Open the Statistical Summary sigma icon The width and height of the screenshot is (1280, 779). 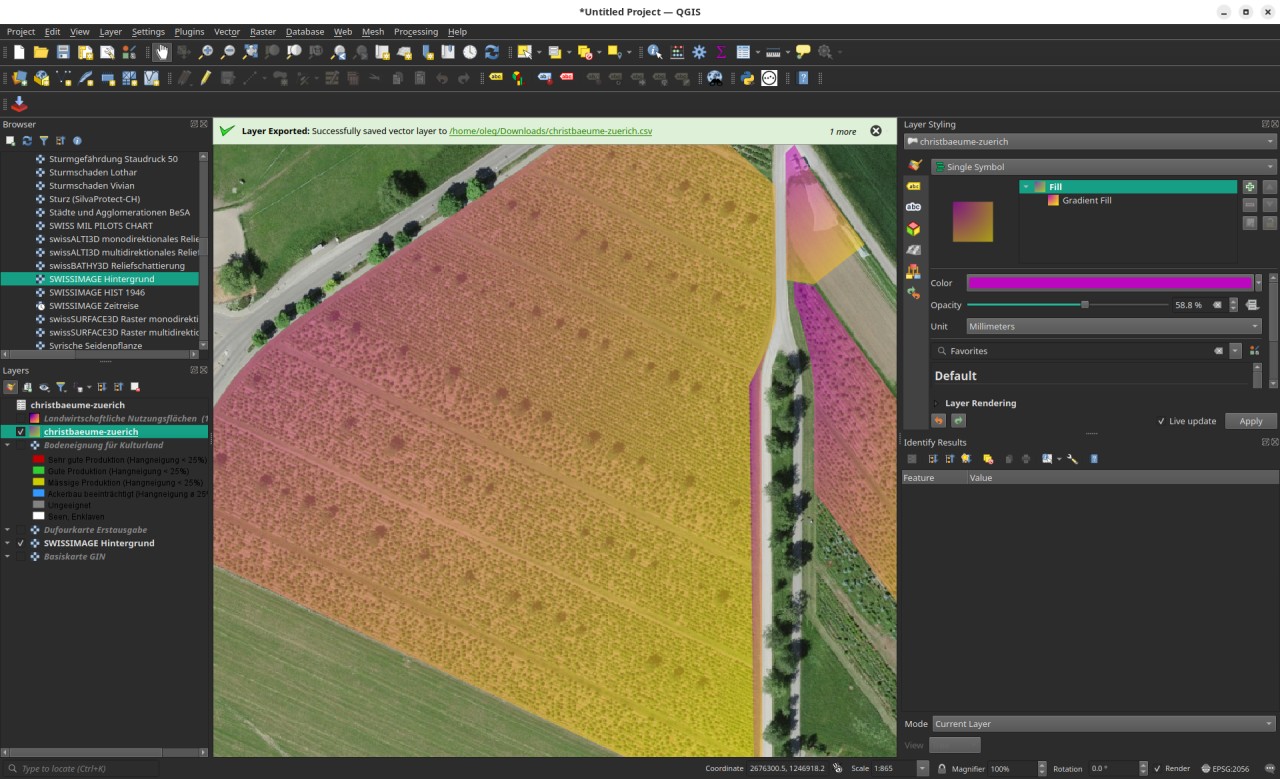[x=721, y=52]
